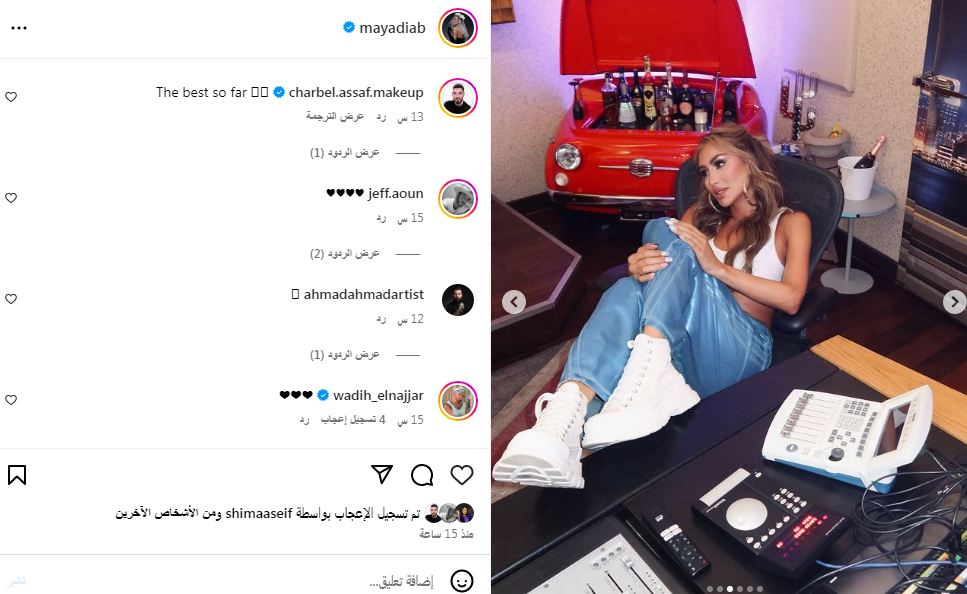The image size is (967, 594).
Task: Open emoji picker smiley icon
Action: (461, 581)
